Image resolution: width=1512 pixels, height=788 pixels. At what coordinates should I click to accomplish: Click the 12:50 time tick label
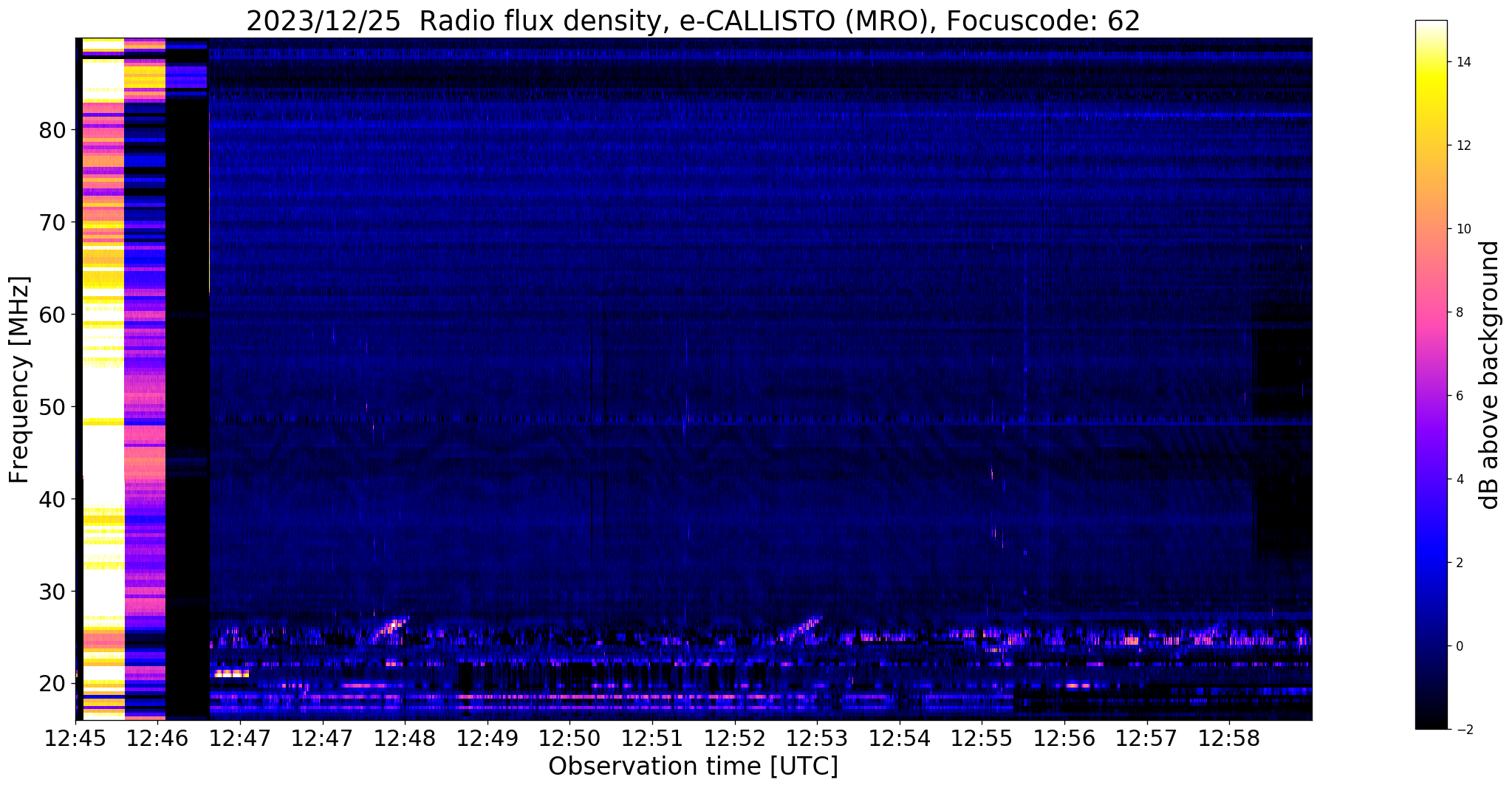pos(569,739)
